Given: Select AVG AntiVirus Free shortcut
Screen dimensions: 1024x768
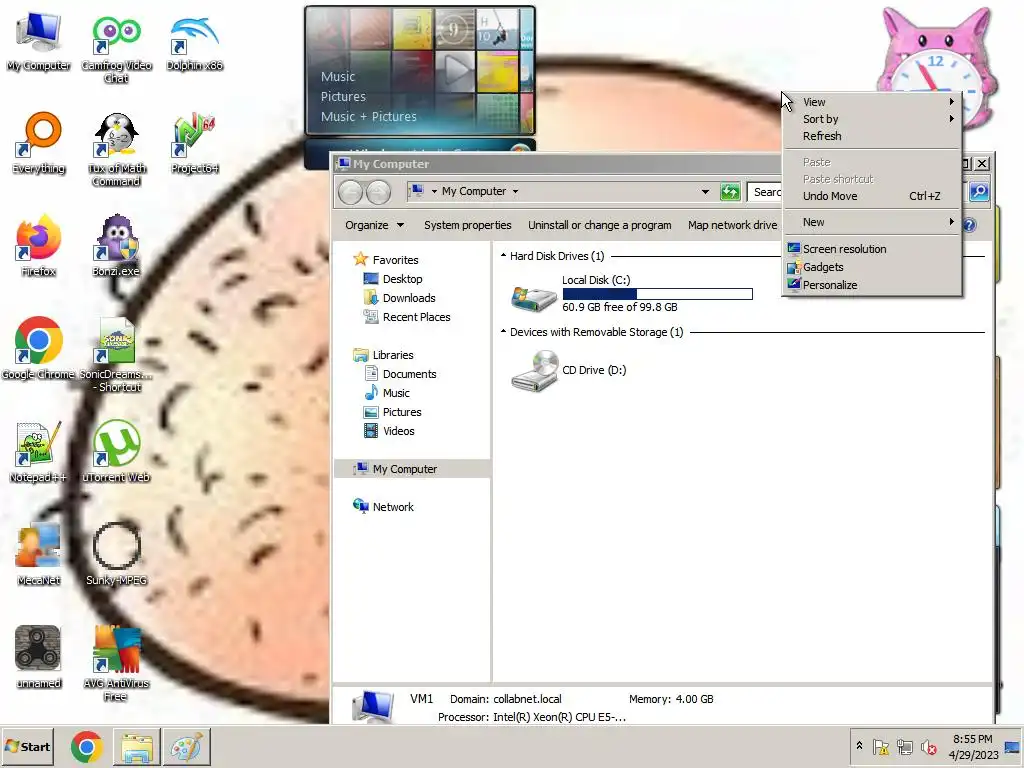Looking at the screenshot, I should [x=116, y=665].
